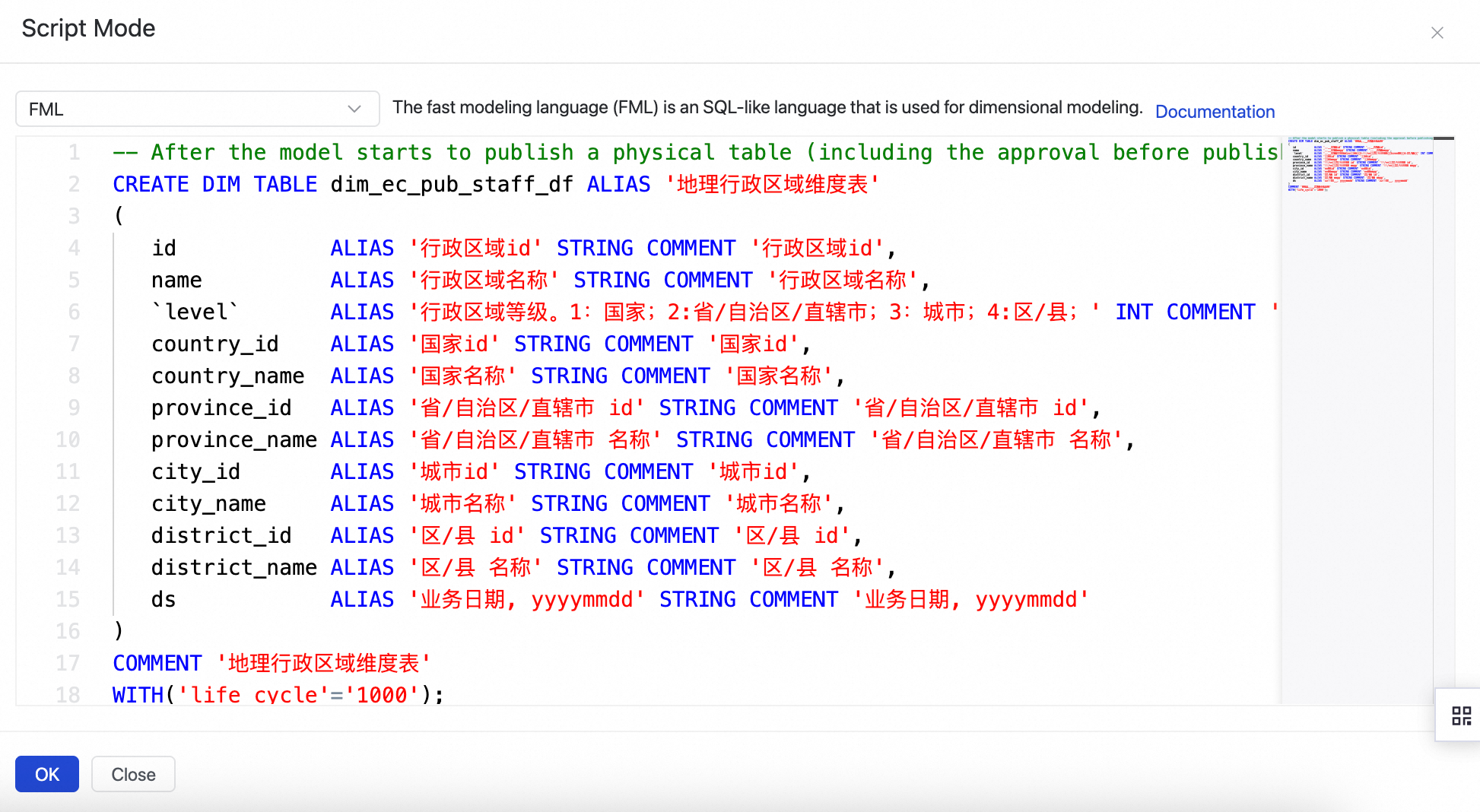Click the country_id column name
Viewport: 1480px width, 812px height.
215,344
